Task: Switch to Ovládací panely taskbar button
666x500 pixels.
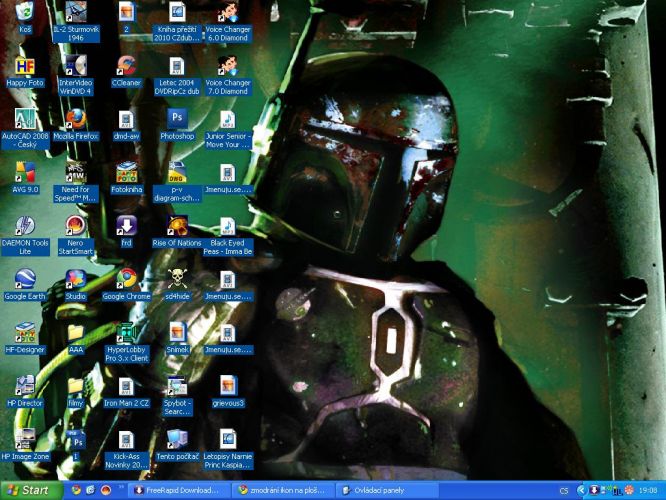Action: pos(388,490)
